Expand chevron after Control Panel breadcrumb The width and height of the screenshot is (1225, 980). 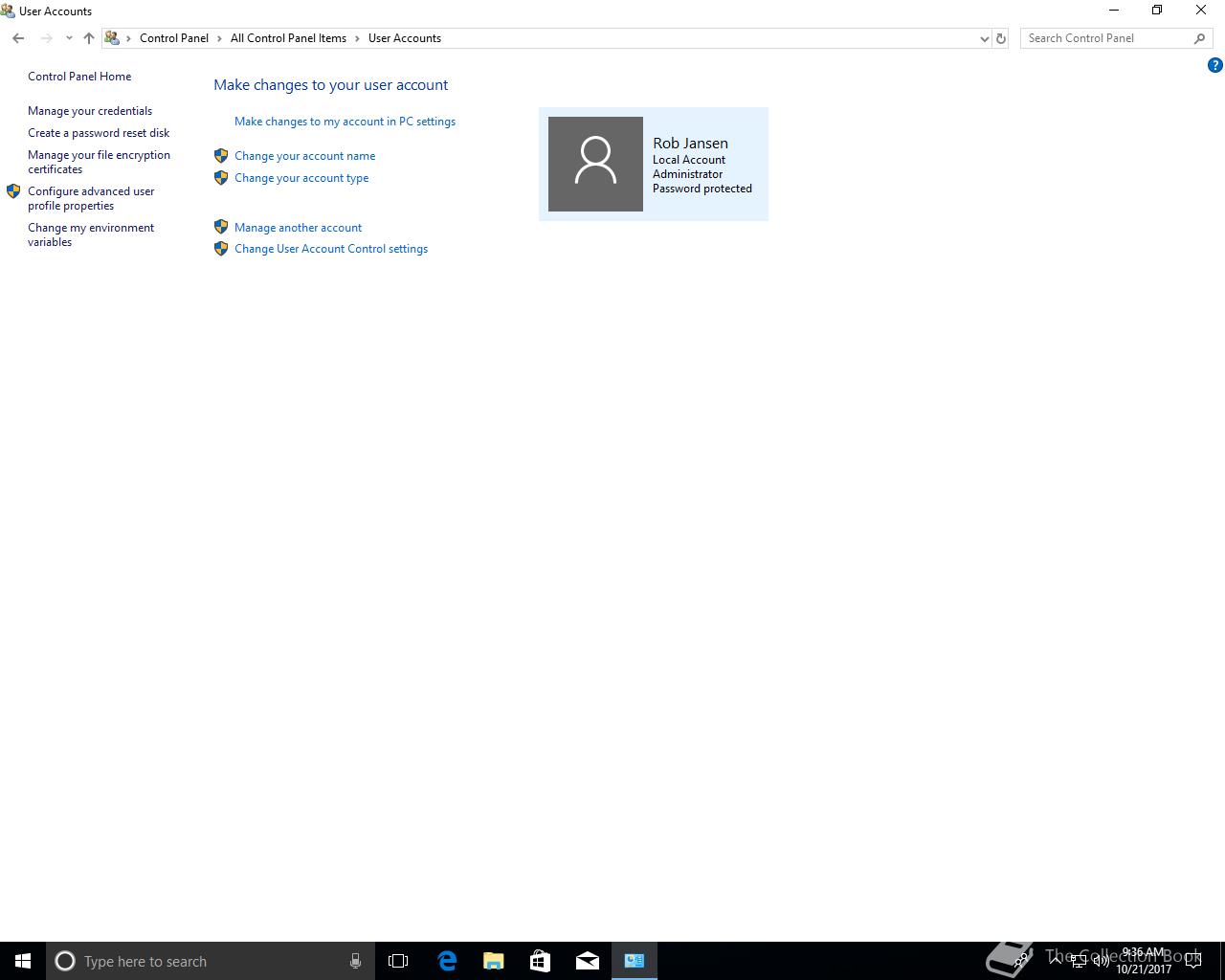pos(219,38)
